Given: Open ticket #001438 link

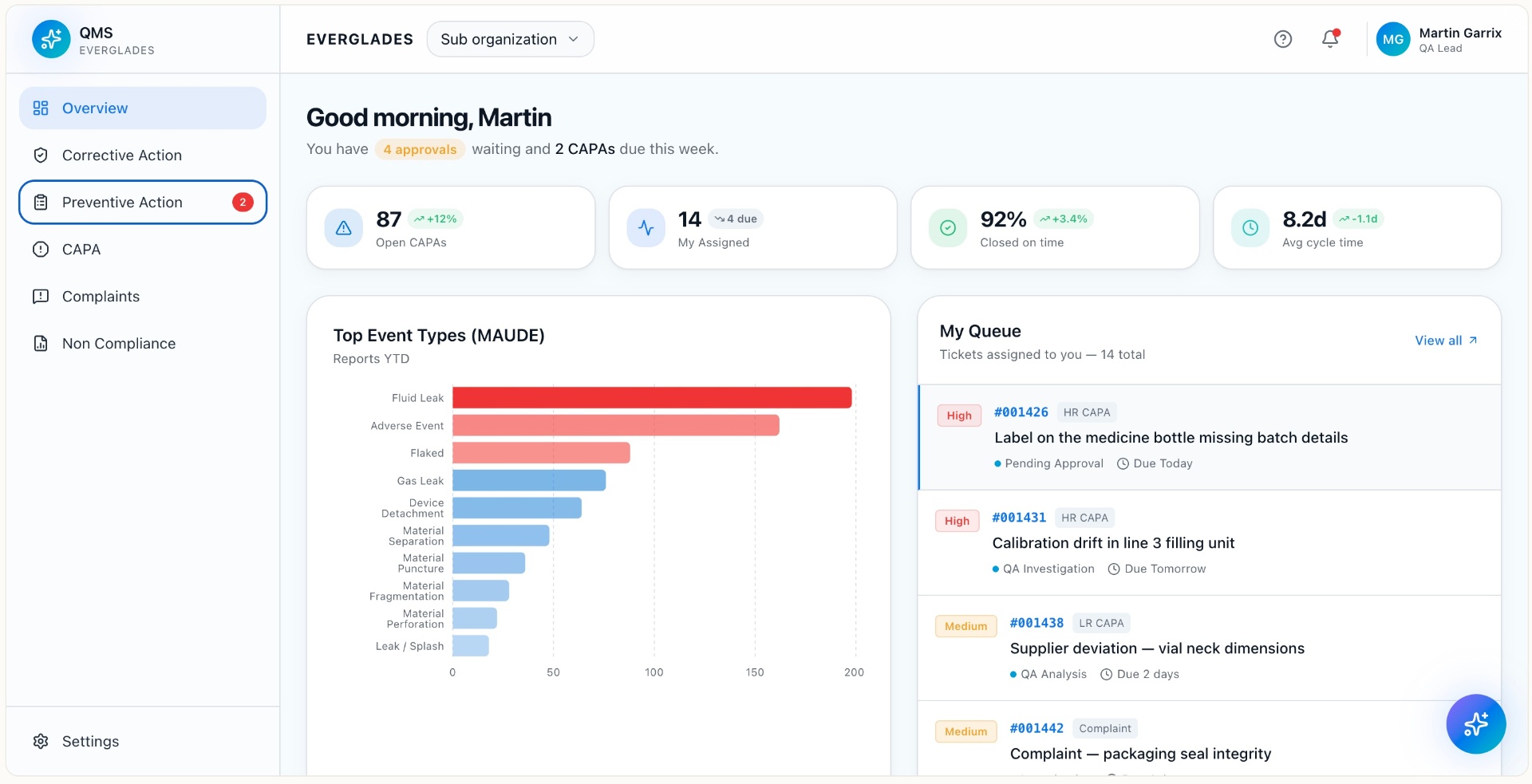Looking at the screenshot, I should (1036, 623).
